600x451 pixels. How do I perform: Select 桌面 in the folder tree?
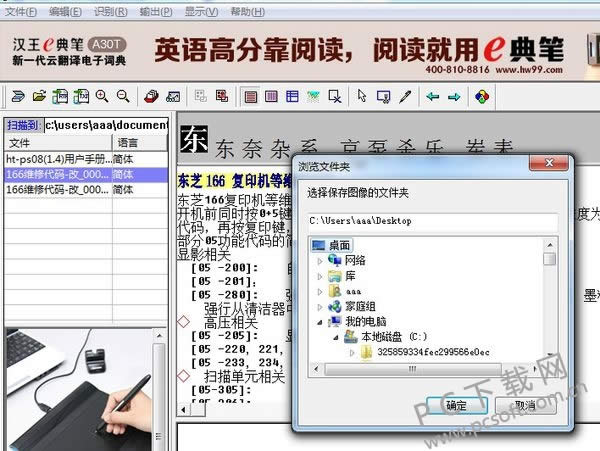[332, 245]
